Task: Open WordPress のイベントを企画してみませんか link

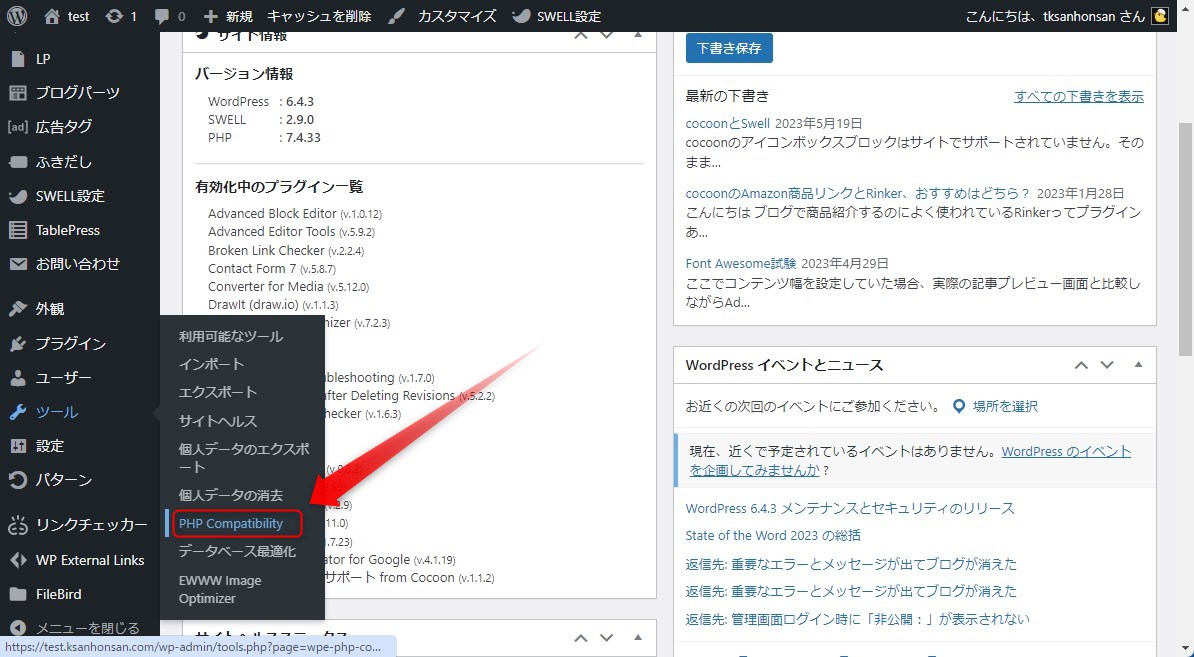Action: click(910, 461)
